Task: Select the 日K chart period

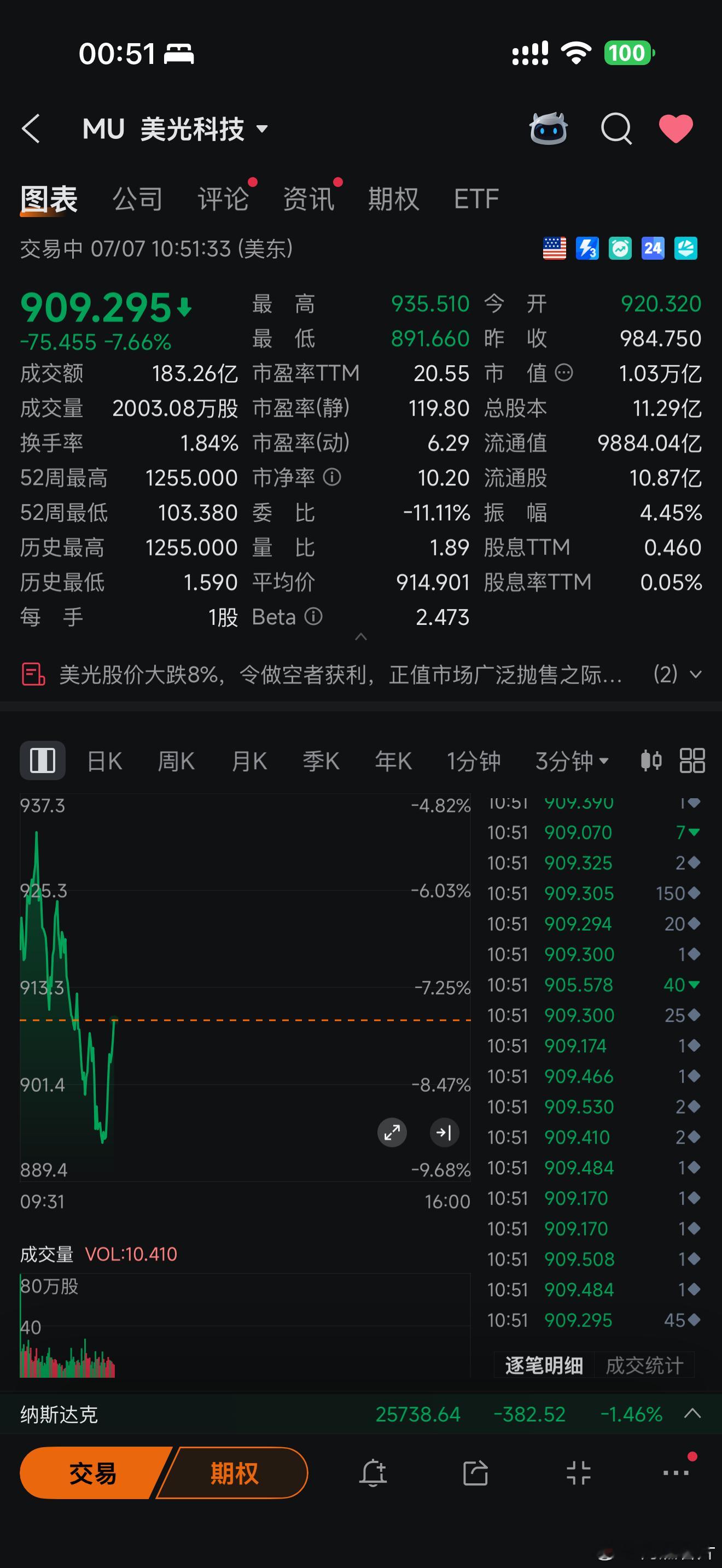Action: (104, 761)
